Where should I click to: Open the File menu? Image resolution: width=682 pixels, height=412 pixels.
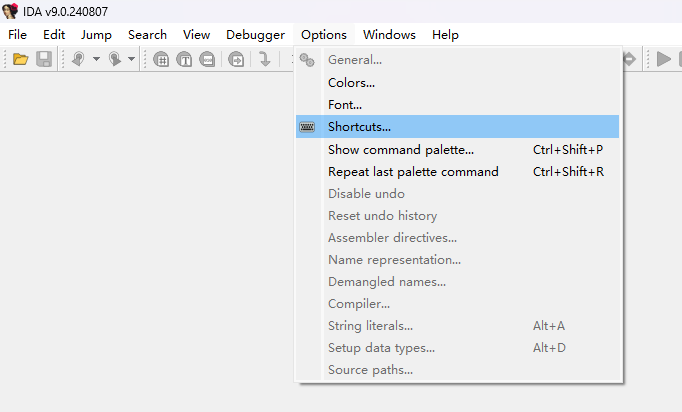tap(17, 35)
